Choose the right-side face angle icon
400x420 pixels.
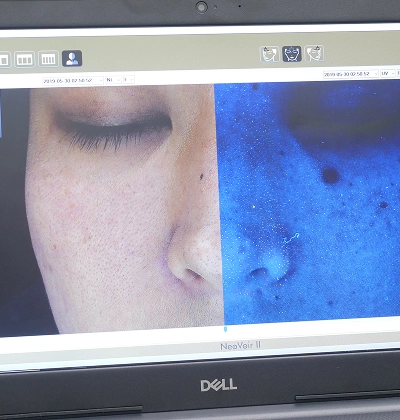coord(314,53)
